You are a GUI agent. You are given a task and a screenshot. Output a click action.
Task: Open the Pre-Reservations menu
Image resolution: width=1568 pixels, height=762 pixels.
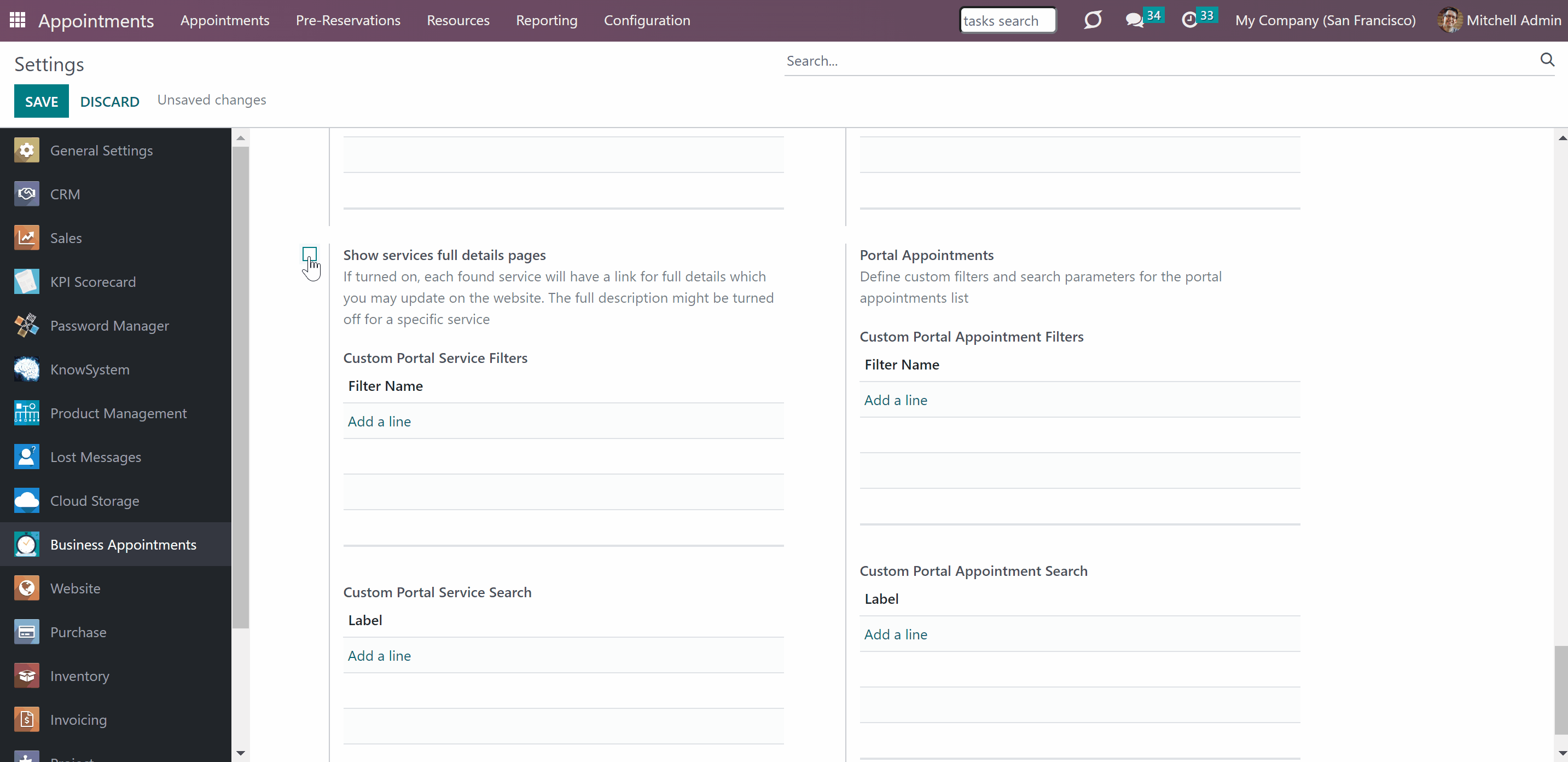(x=348, y=20)
